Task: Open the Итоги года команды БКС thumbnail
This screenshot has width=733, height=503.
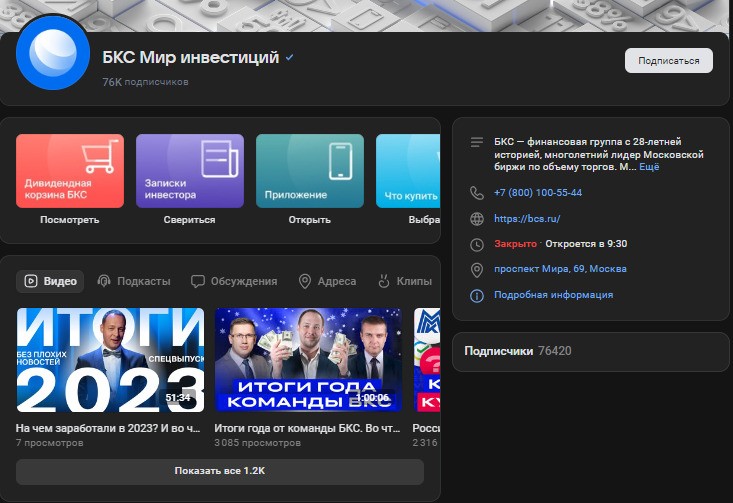Action: click(x=308, y=360)
